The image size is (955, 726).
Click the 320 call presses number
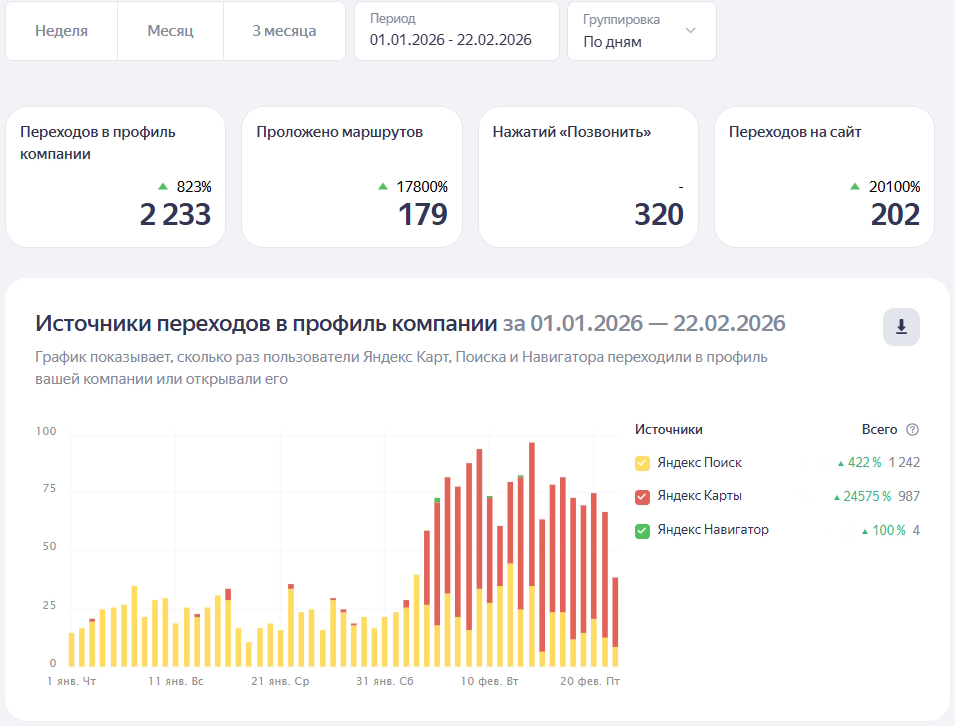click(x=659, y=214)
